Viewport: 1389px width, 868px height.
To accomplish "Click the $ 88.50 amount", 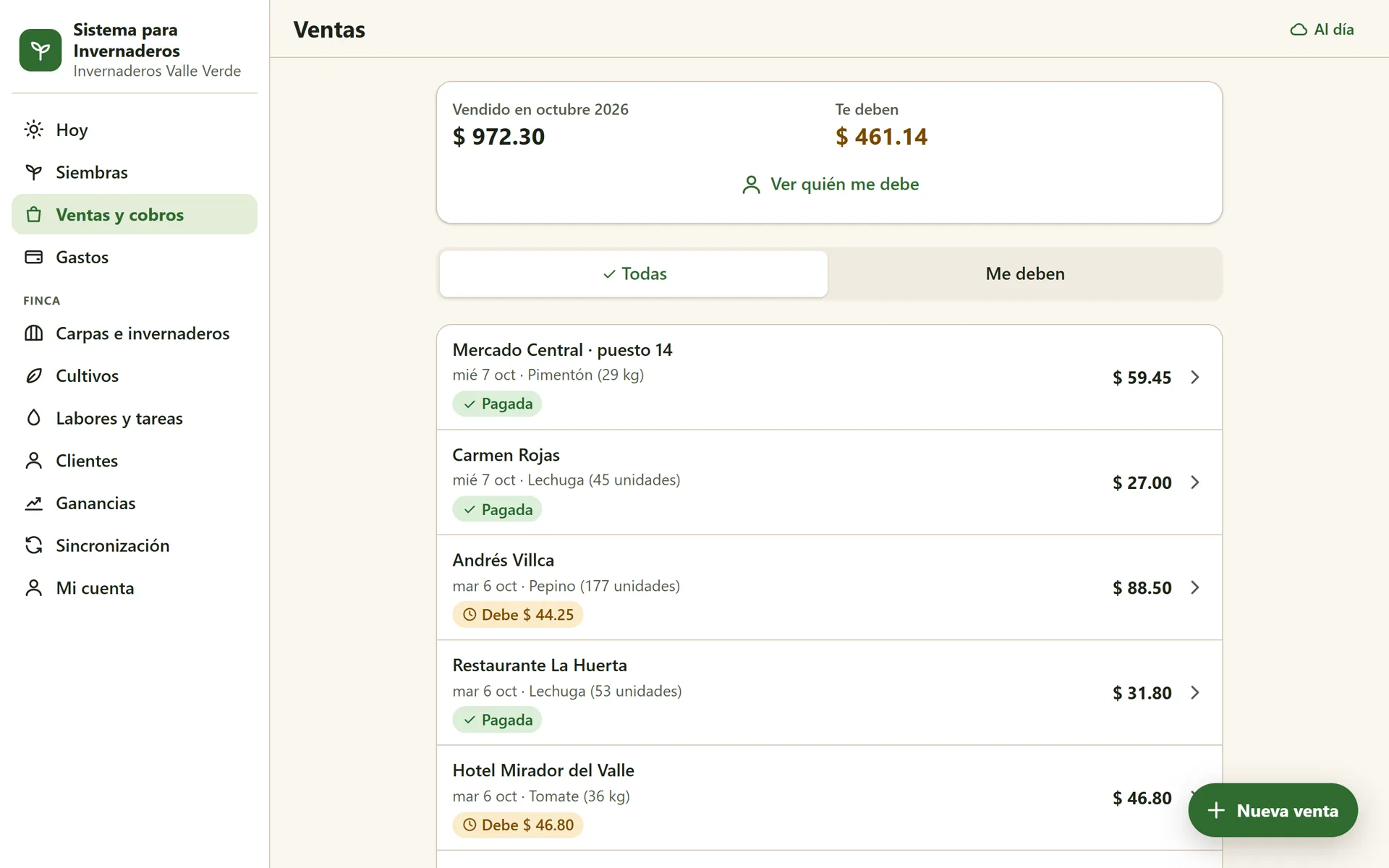I will click(x=1142, y=588).
